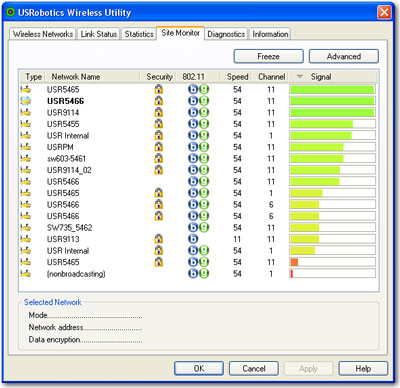Select the USRPM network name
Screen dimensions: 400x388
tap(60, 147)
